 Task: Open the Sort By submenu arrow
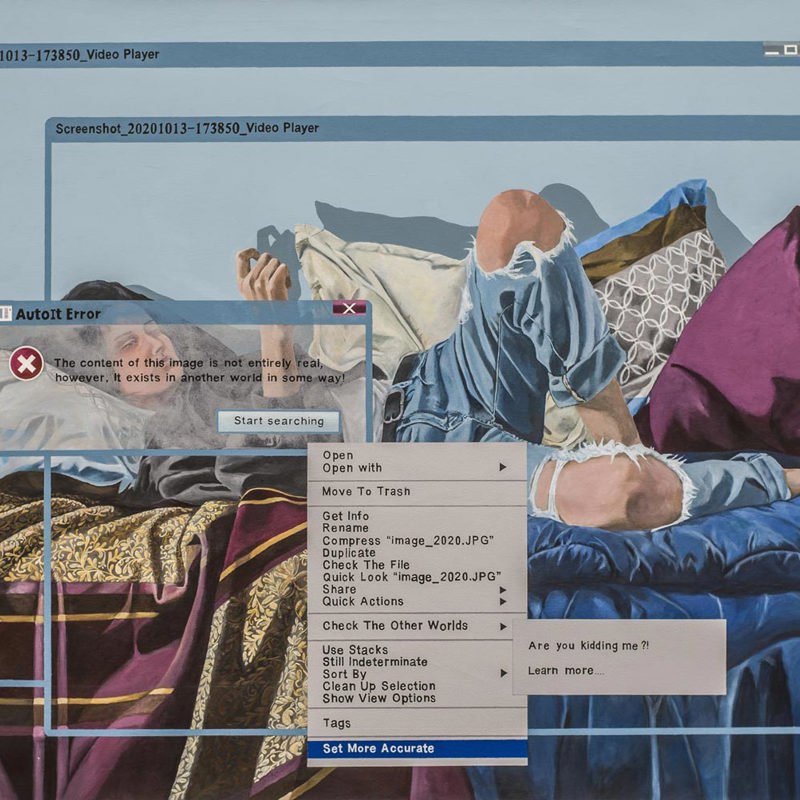click(x=503, y=674)
